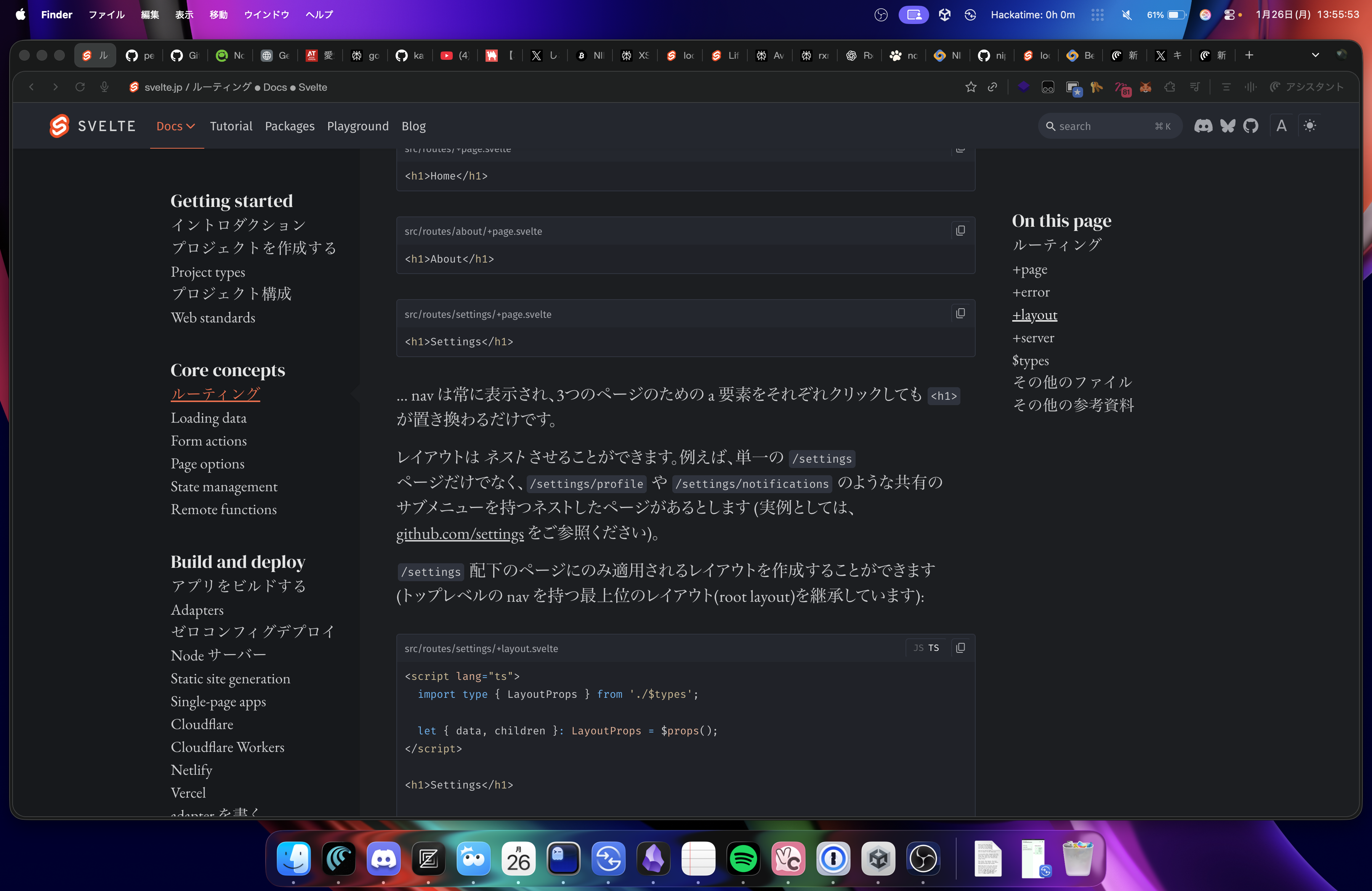The image size is (1372, 891).
Task: Copy the page link via chain icon
Action: (992, 87)
